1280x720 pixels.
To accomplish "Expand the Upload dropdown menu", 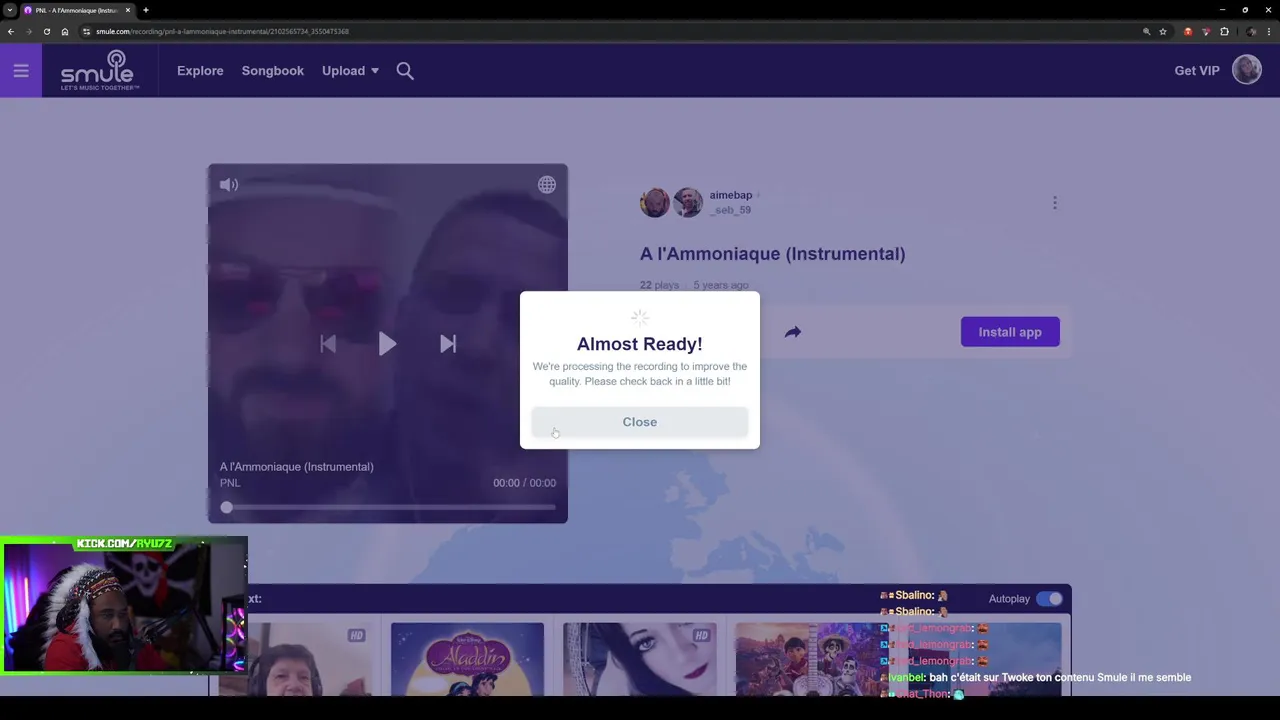I will [x=350, y=71].
